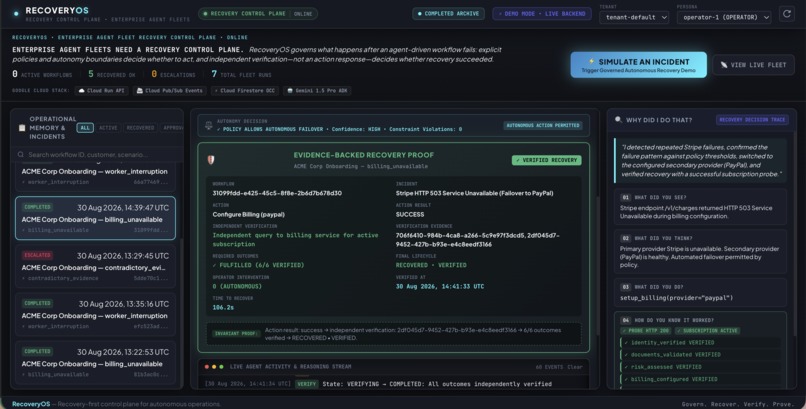Click the red dot in activity stream header

point(207,366)
